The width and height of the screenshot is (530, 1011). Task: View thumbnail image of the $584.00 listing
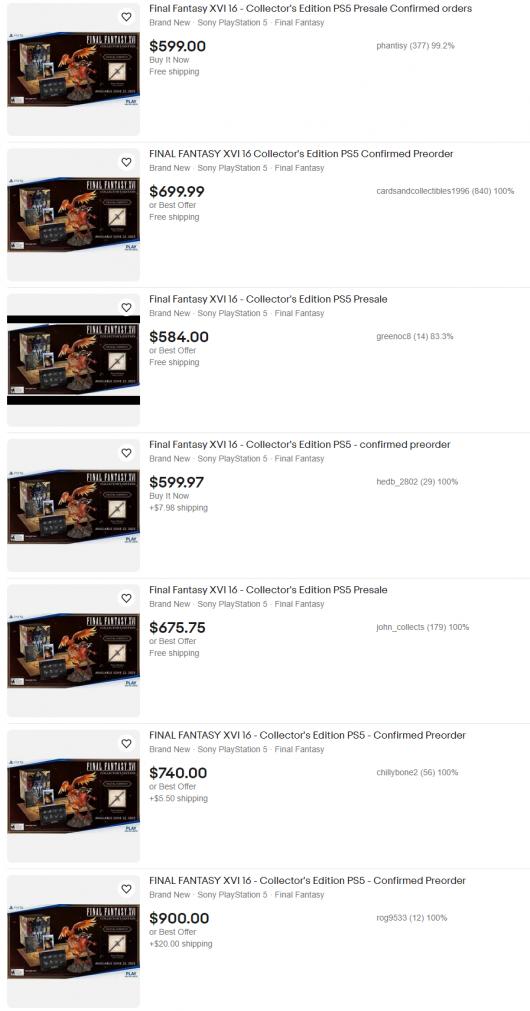tap(74, 360)
